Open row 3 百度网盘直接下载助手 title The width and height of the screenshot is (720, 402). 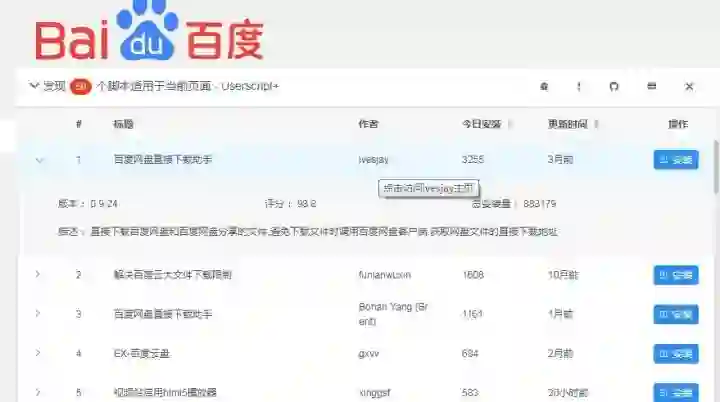point(163,314)
